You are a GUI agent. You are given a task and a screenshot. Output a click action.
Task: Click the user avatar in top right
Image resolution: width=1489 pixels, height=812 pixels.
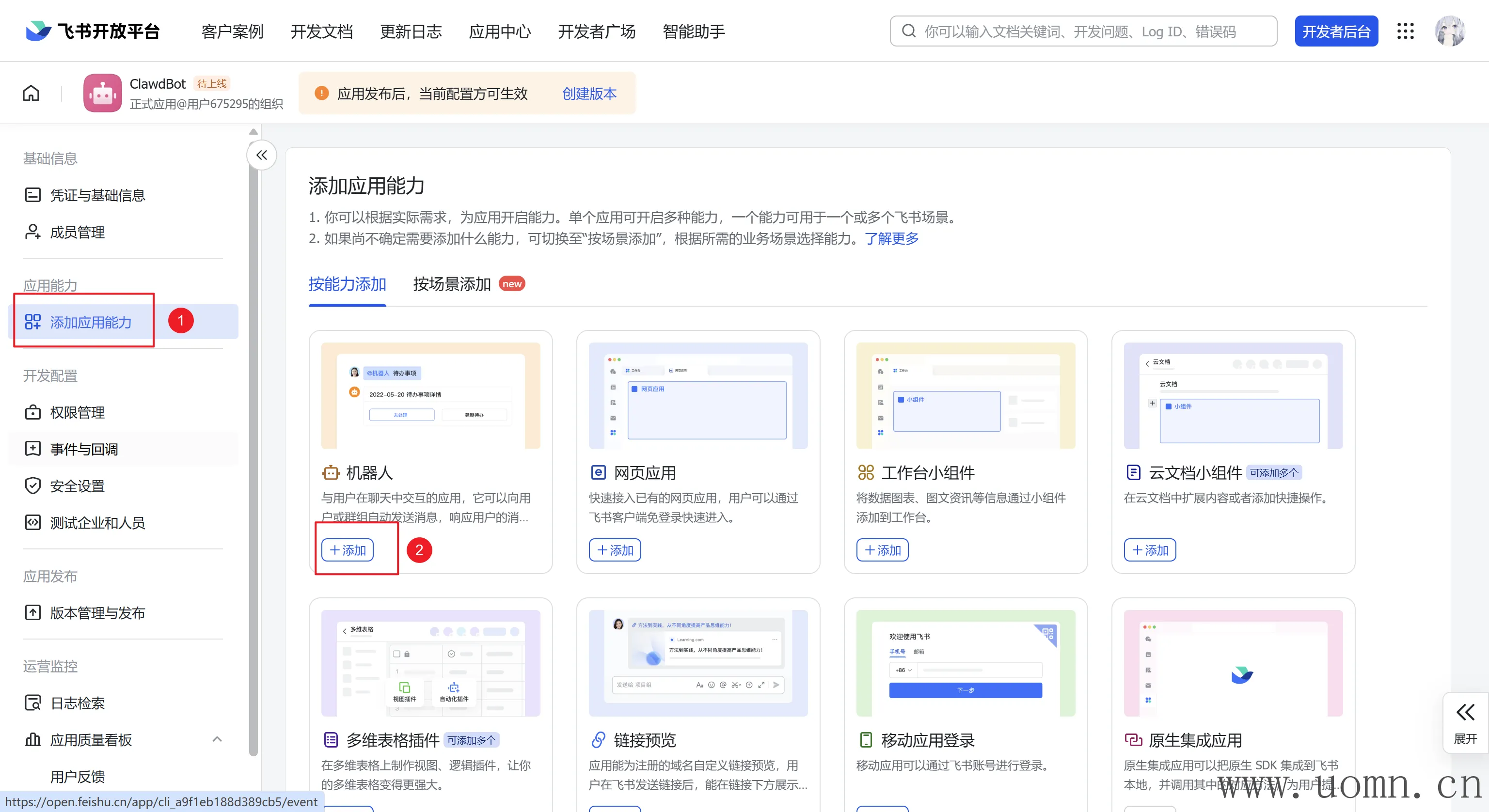coord(1449,31)
